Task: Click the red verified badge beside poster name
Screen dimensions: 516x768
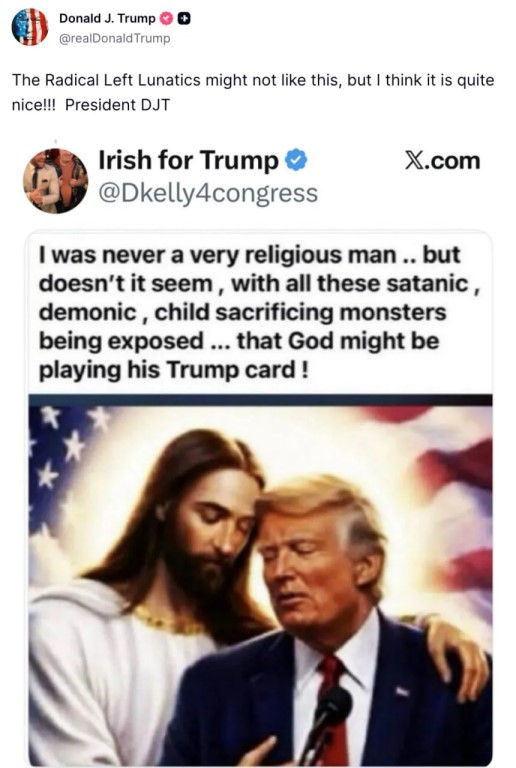Action: pos(166,19)
